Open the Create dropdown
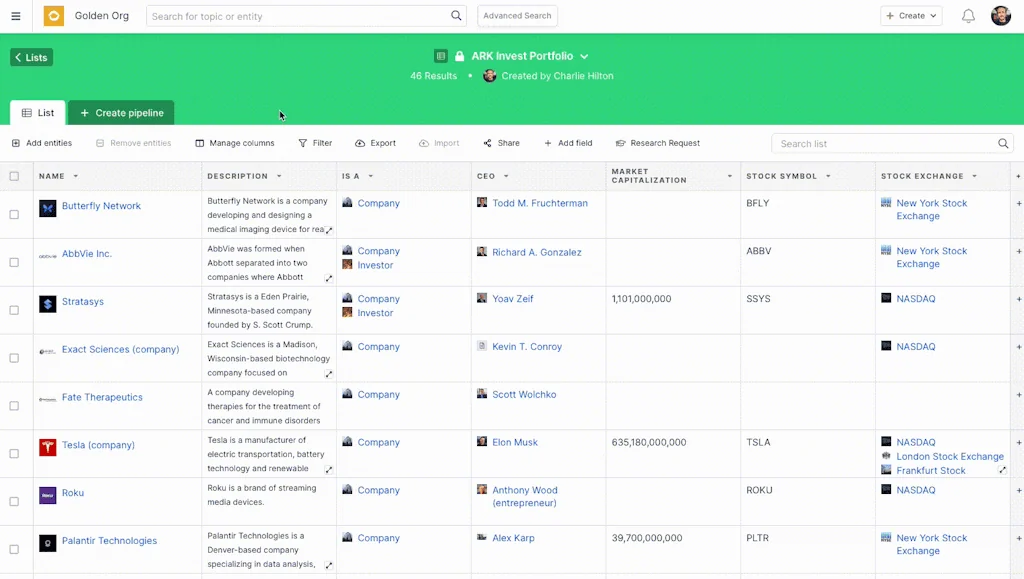The image size is (1024, 579). click(x=910, y=16)
